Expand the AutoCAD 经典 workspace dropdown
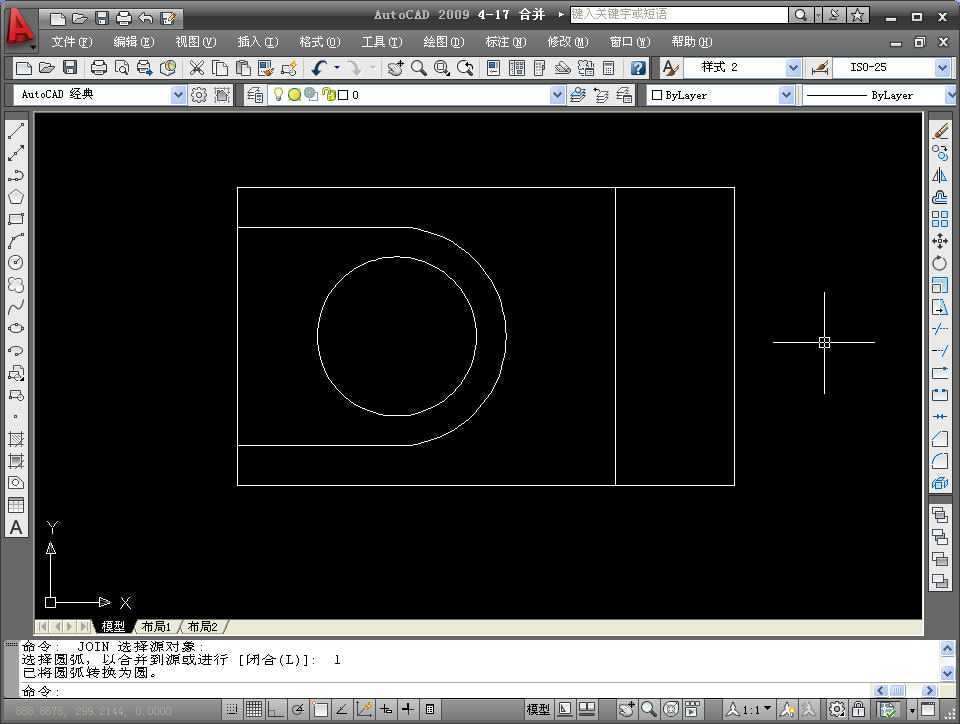The width and height of the screenshot is (960, 724). tap(178, 95)
